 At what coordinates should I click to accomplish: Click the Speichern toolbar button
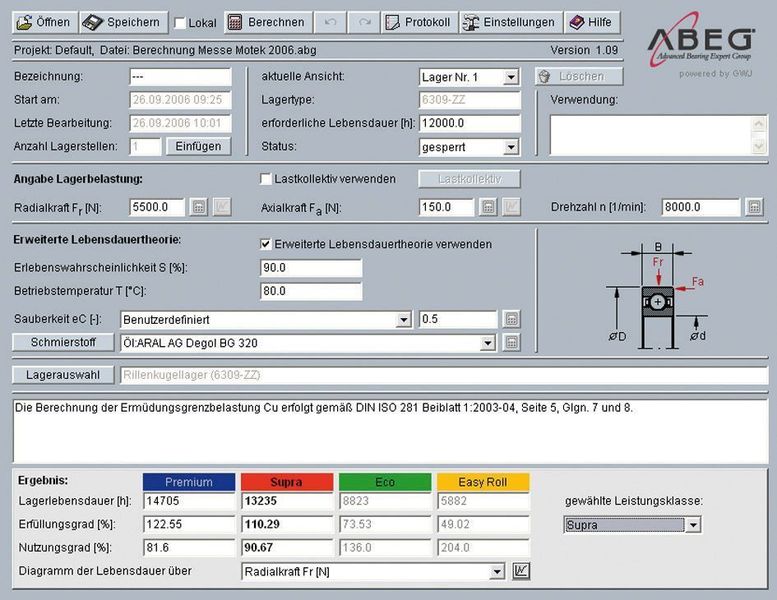point(123,22)
